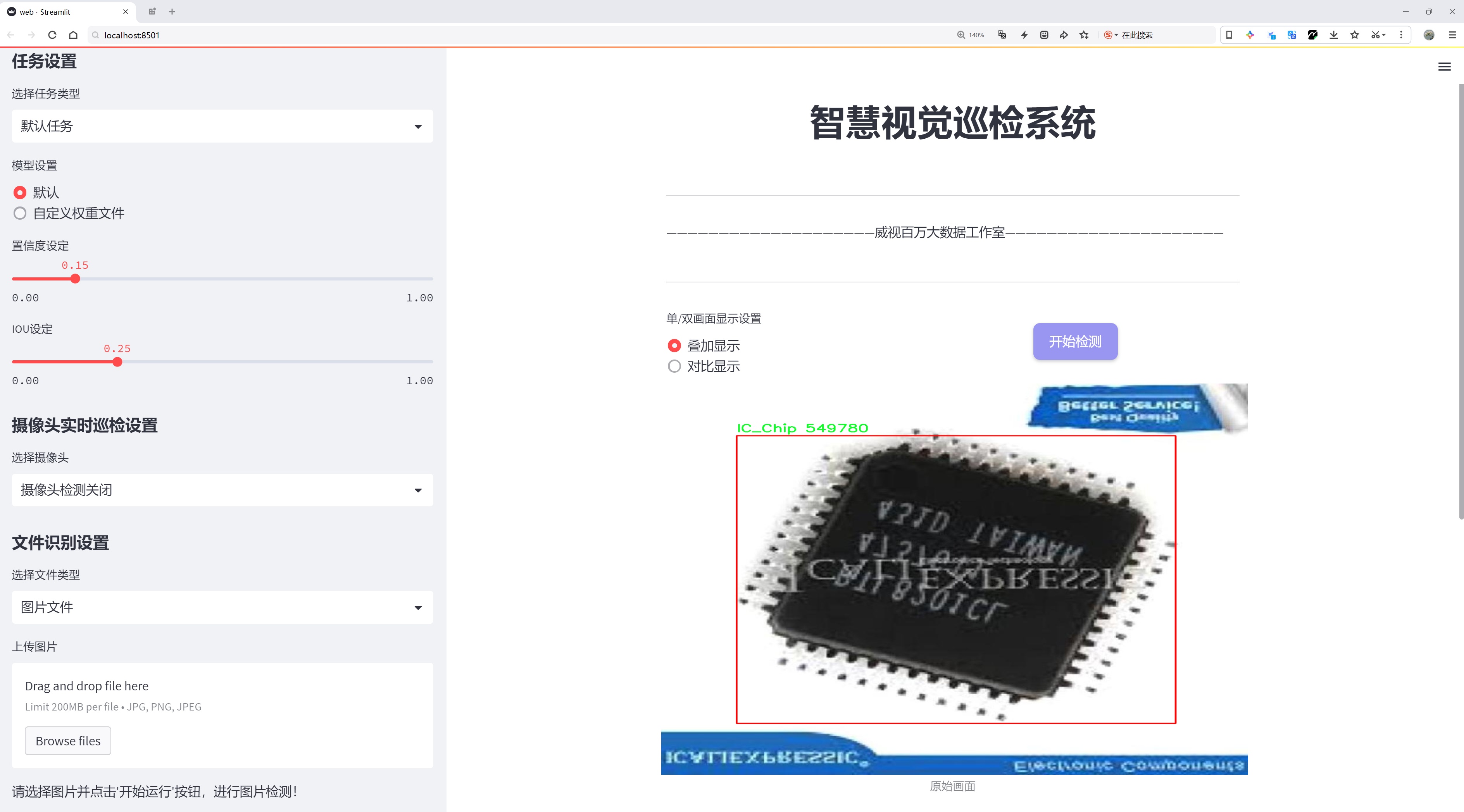Click the 智慧视觉巡检系统 title heading
1464x812 pixels.
coord(952,123)
